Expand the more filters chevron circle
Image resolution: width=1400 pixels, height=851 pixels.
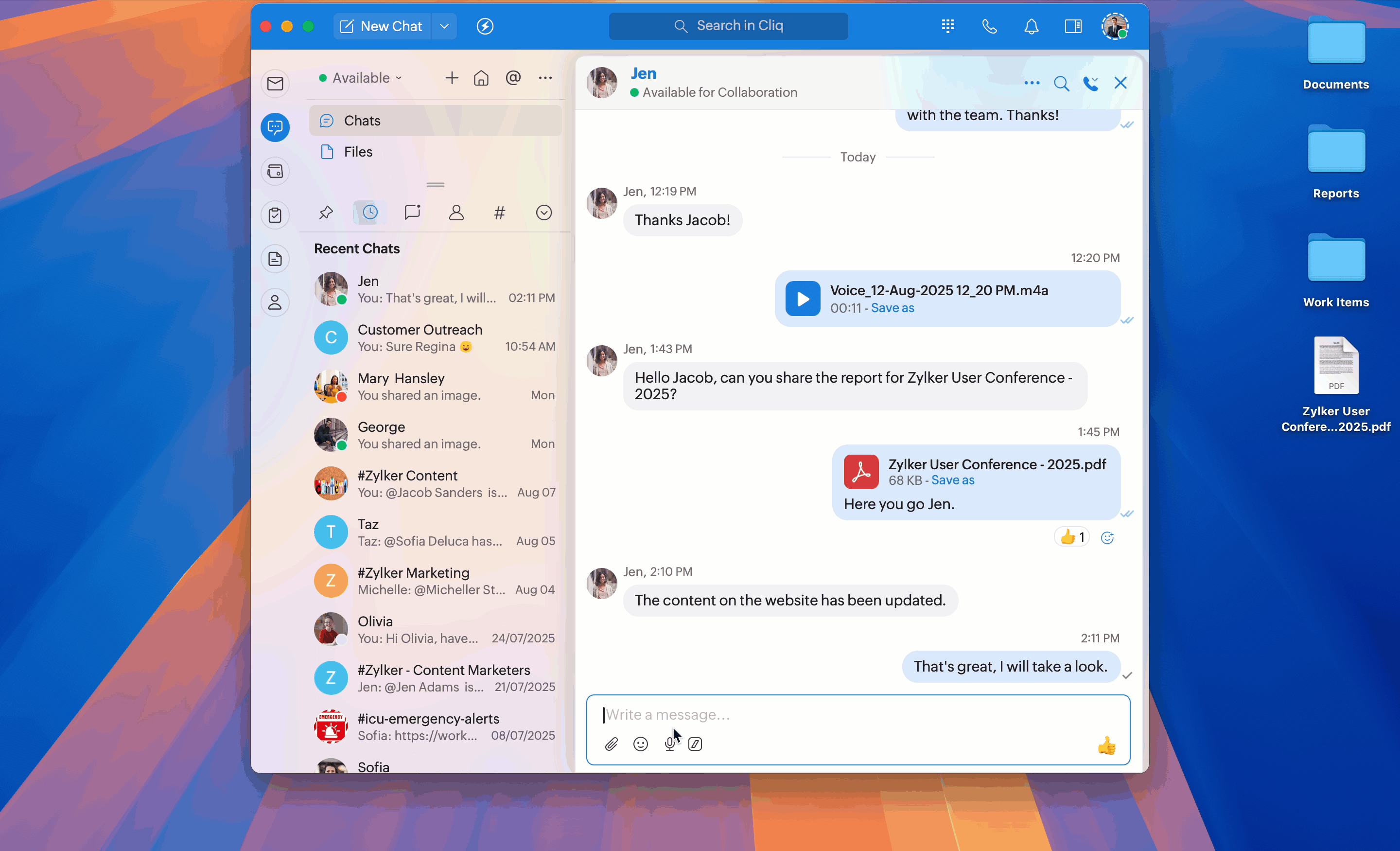(544, 213)
